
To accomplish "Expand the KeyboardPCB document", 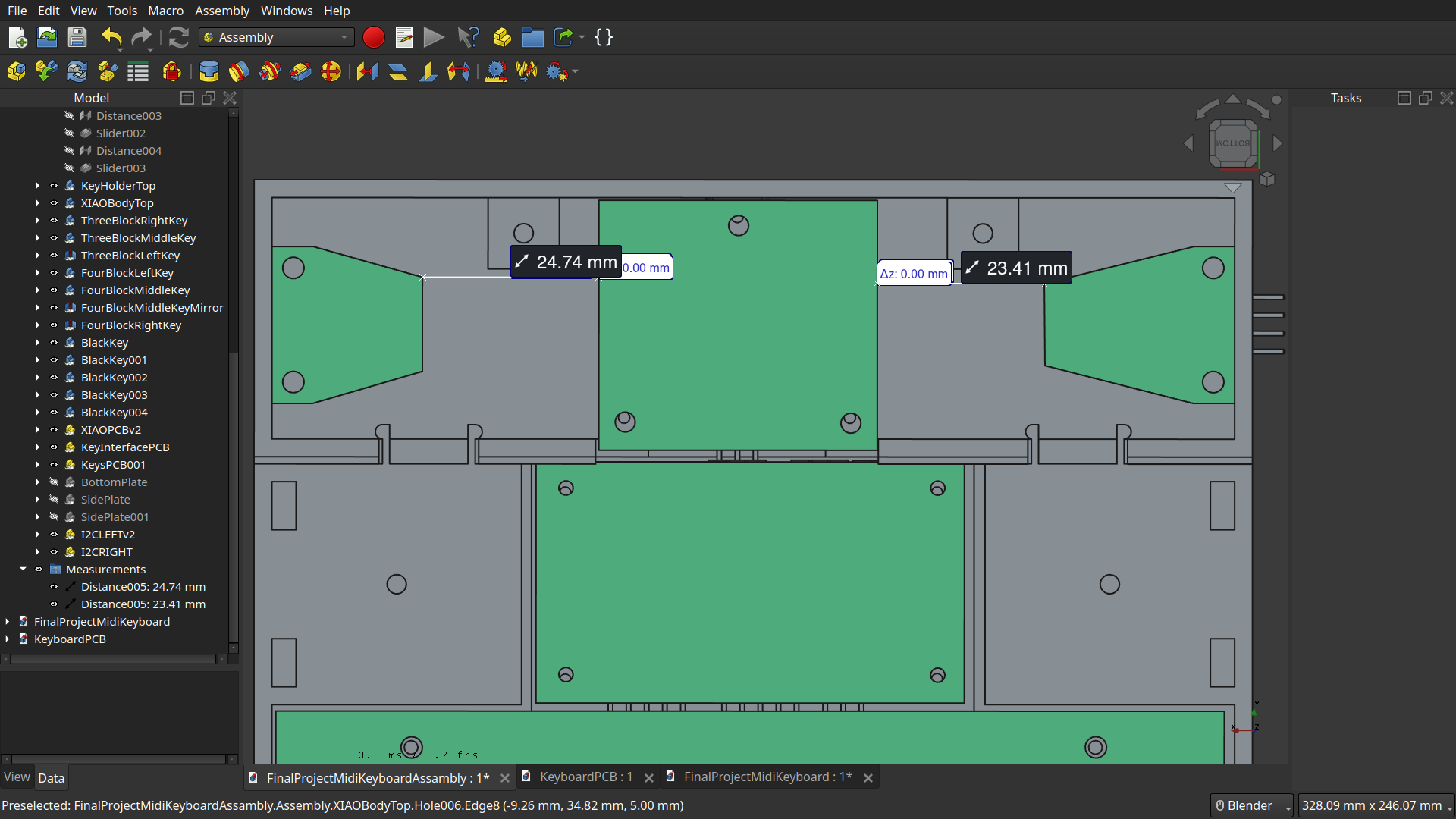I will [8, 639].
